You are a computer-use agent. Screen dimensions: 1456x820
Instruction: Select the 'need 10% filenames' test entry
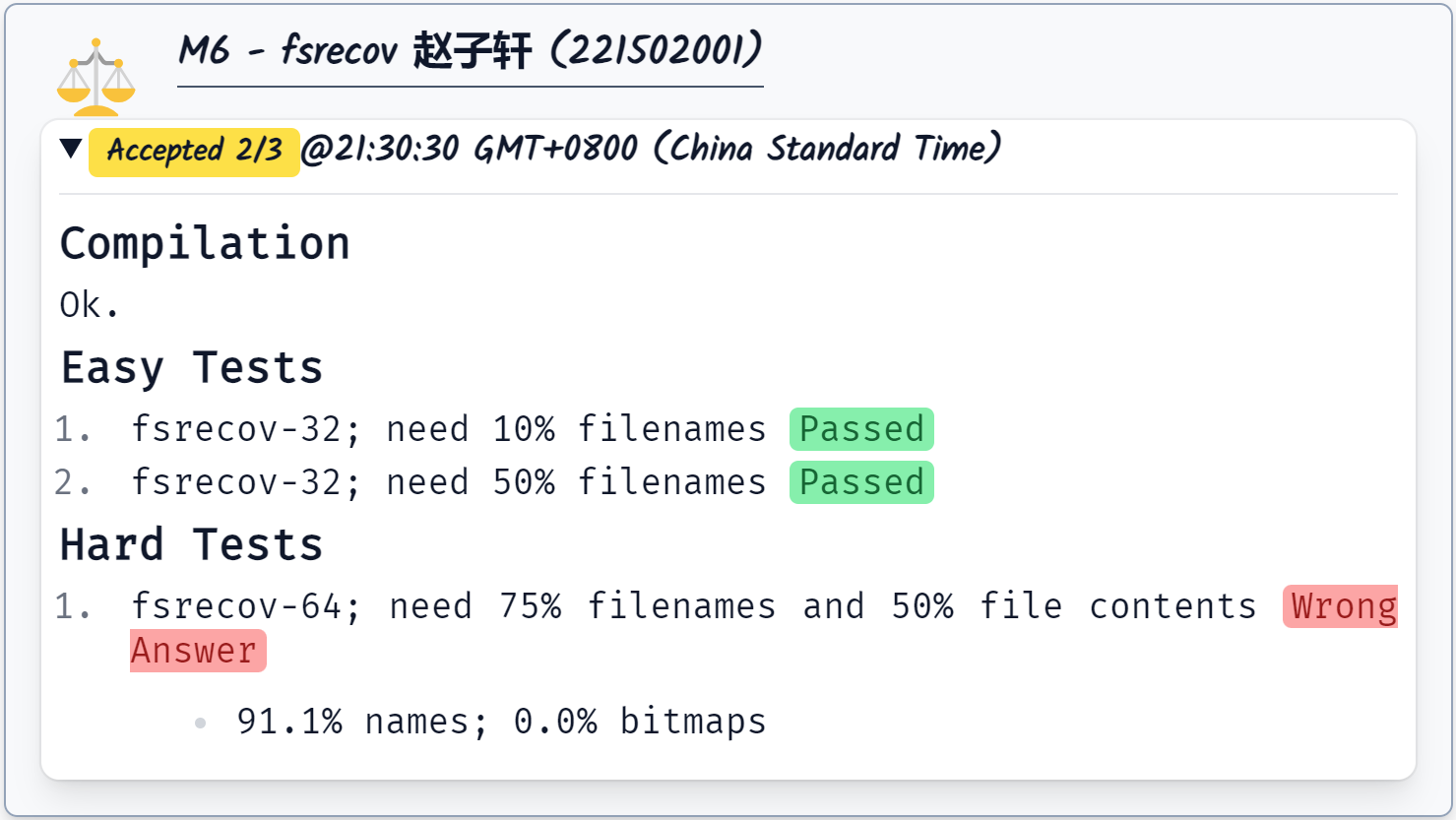coord(448,429)
